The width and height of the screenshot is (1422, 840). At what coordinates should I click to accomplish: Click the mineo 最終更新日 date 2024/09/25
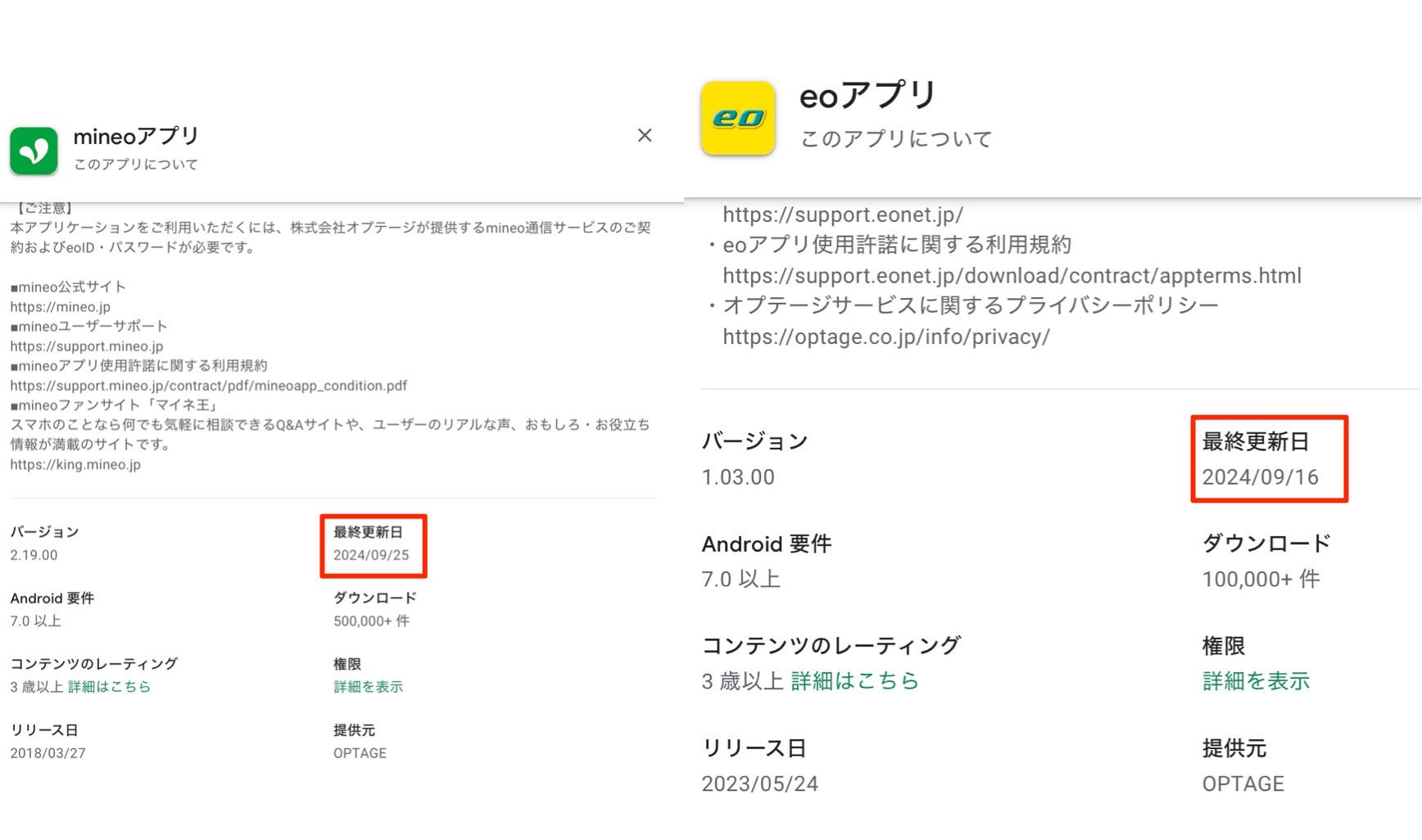tap(371, 555)
